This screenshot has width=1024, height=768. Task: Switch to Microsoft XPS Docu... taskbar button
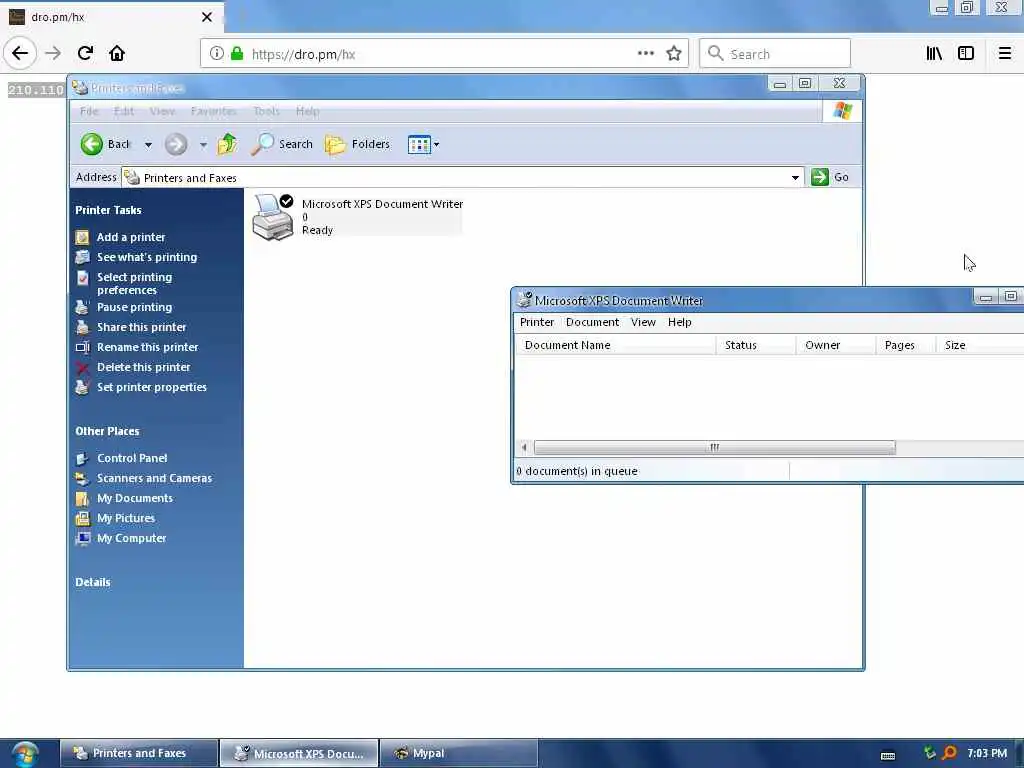point(299,753)
